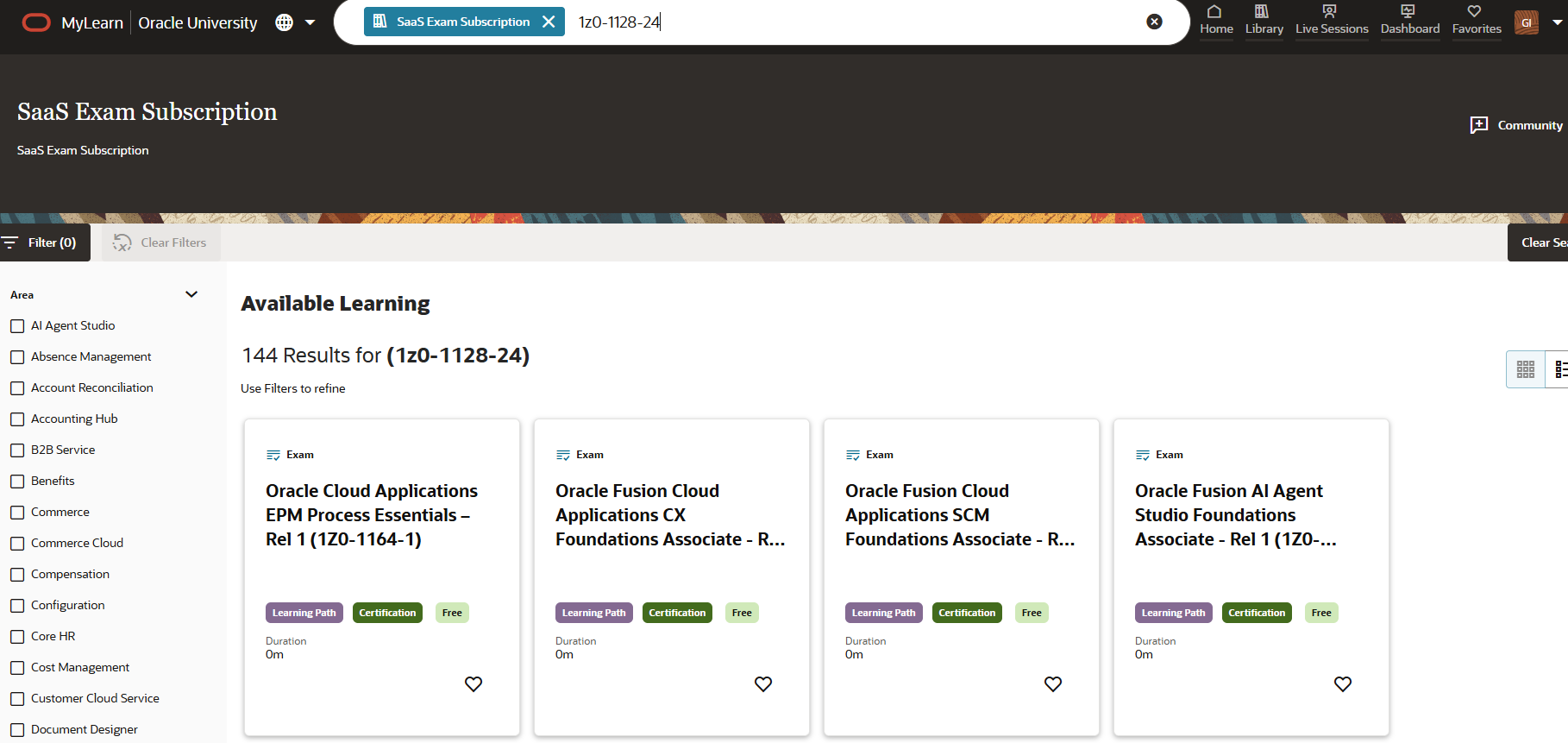Open the AI Agent Studio Foundations exam
This screenshot has width=1568, height=743.
tap(1236, 515)
